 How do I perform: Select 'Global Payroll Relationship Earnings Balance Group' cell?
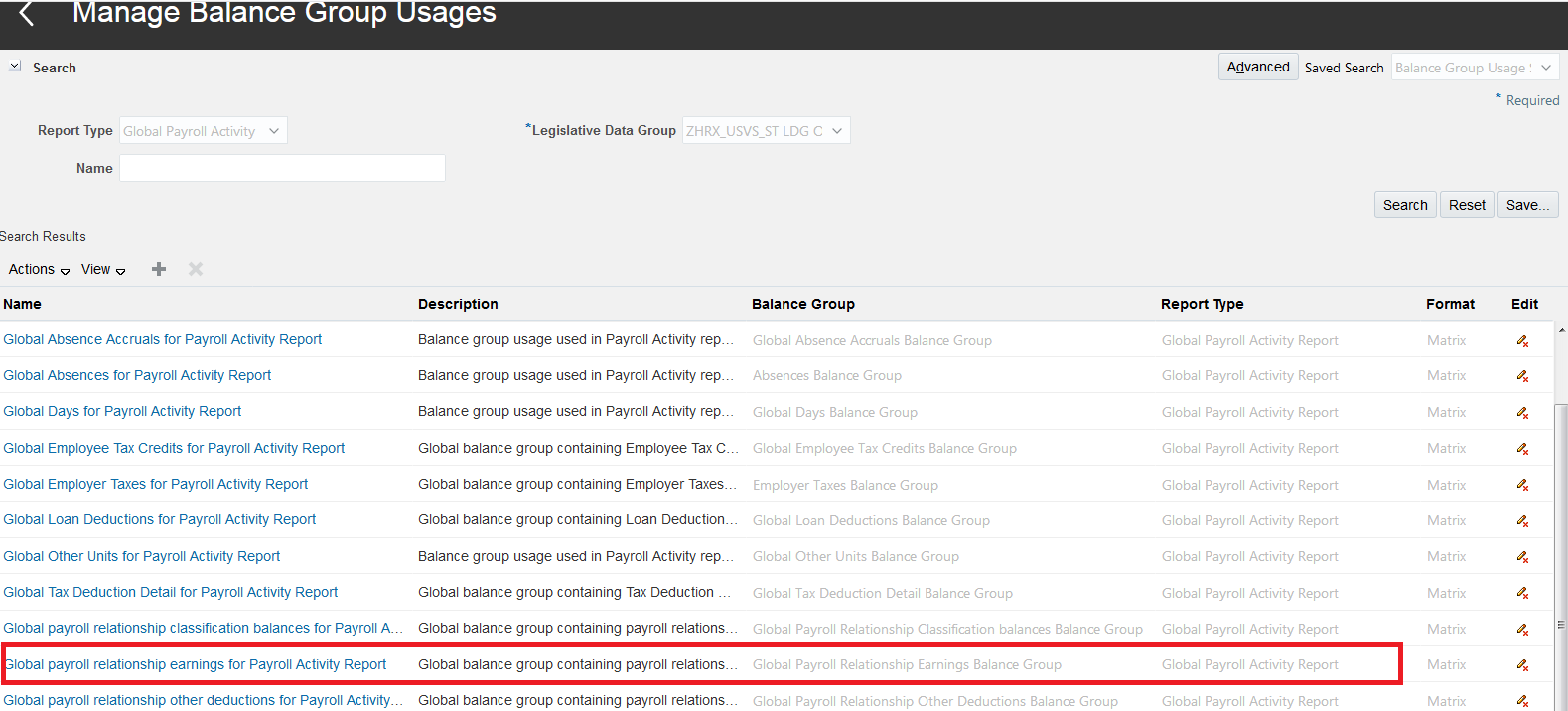(907, 664)
